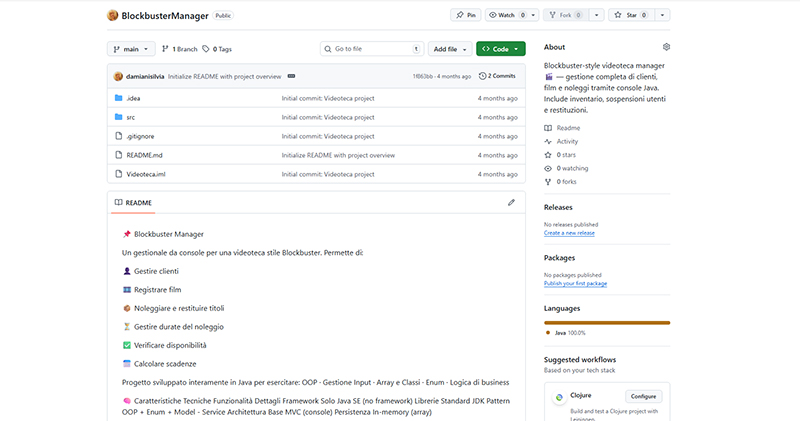View the 0 forks link

point(560,182)
